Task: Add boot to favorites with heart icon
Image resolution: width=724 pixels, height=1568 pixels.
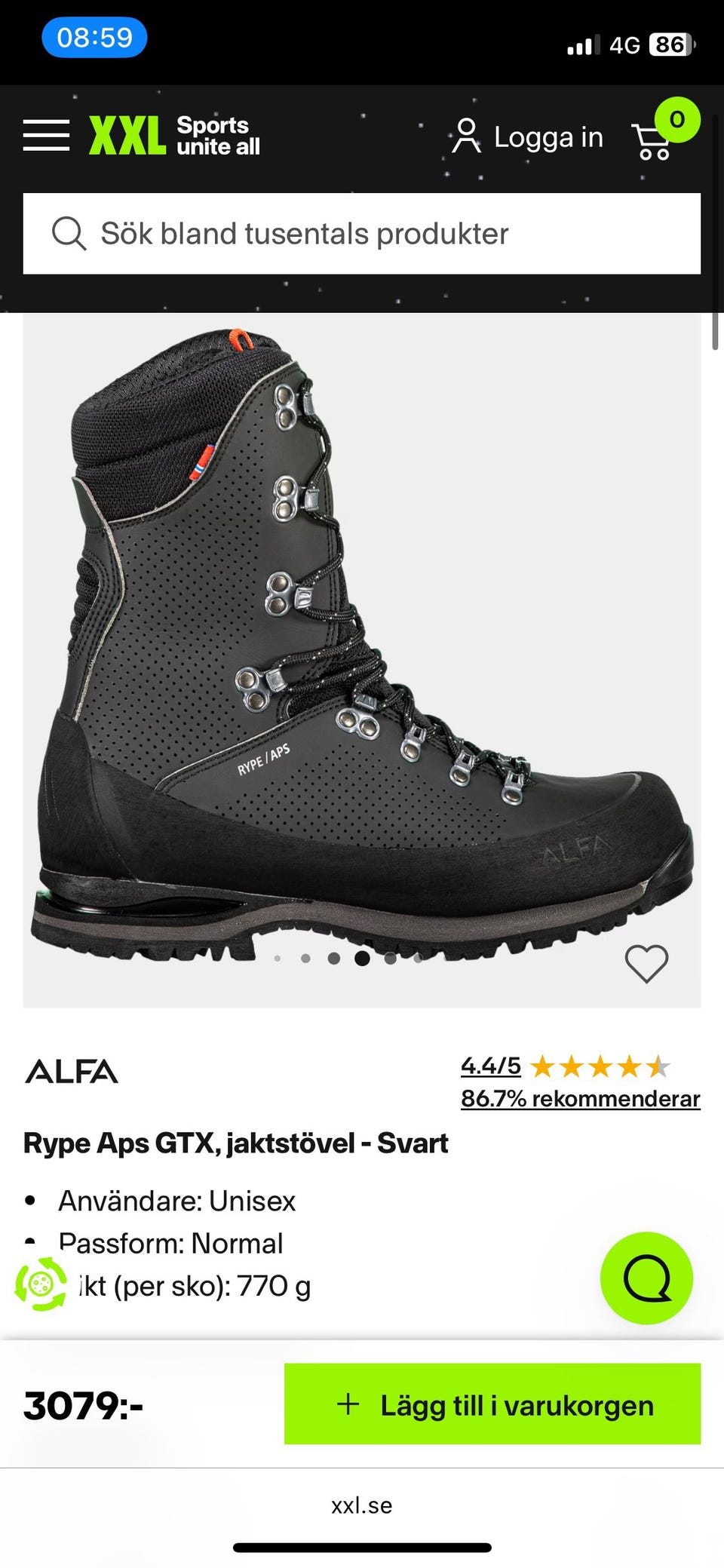Action: tap(646, 964)
